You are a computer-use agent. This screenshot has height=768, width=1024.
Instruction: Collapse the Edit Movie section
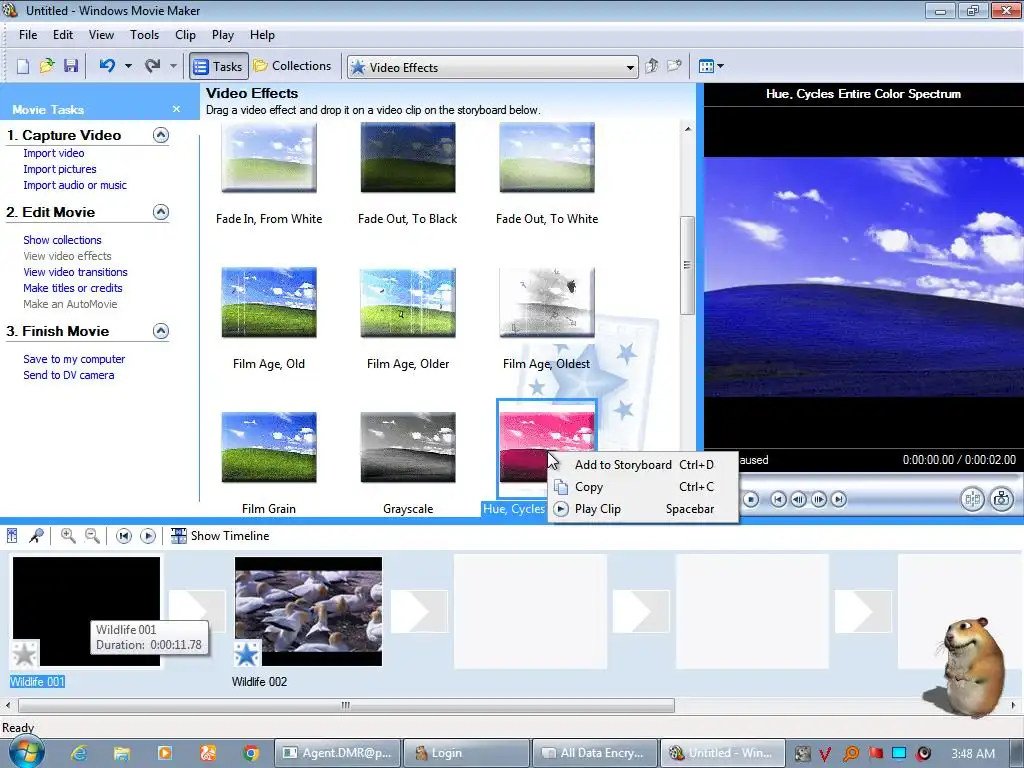click(x=161, y=212)
